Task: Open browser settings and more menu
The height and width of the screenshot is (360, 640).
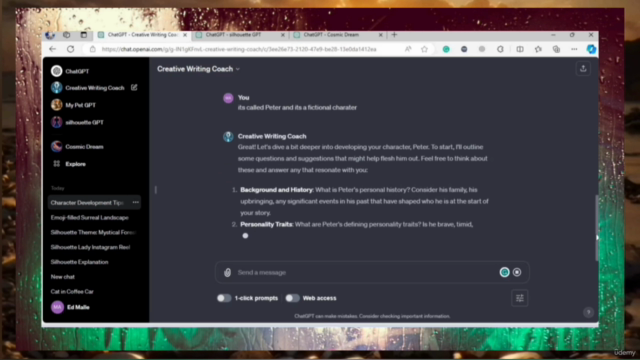Action: 574,49
